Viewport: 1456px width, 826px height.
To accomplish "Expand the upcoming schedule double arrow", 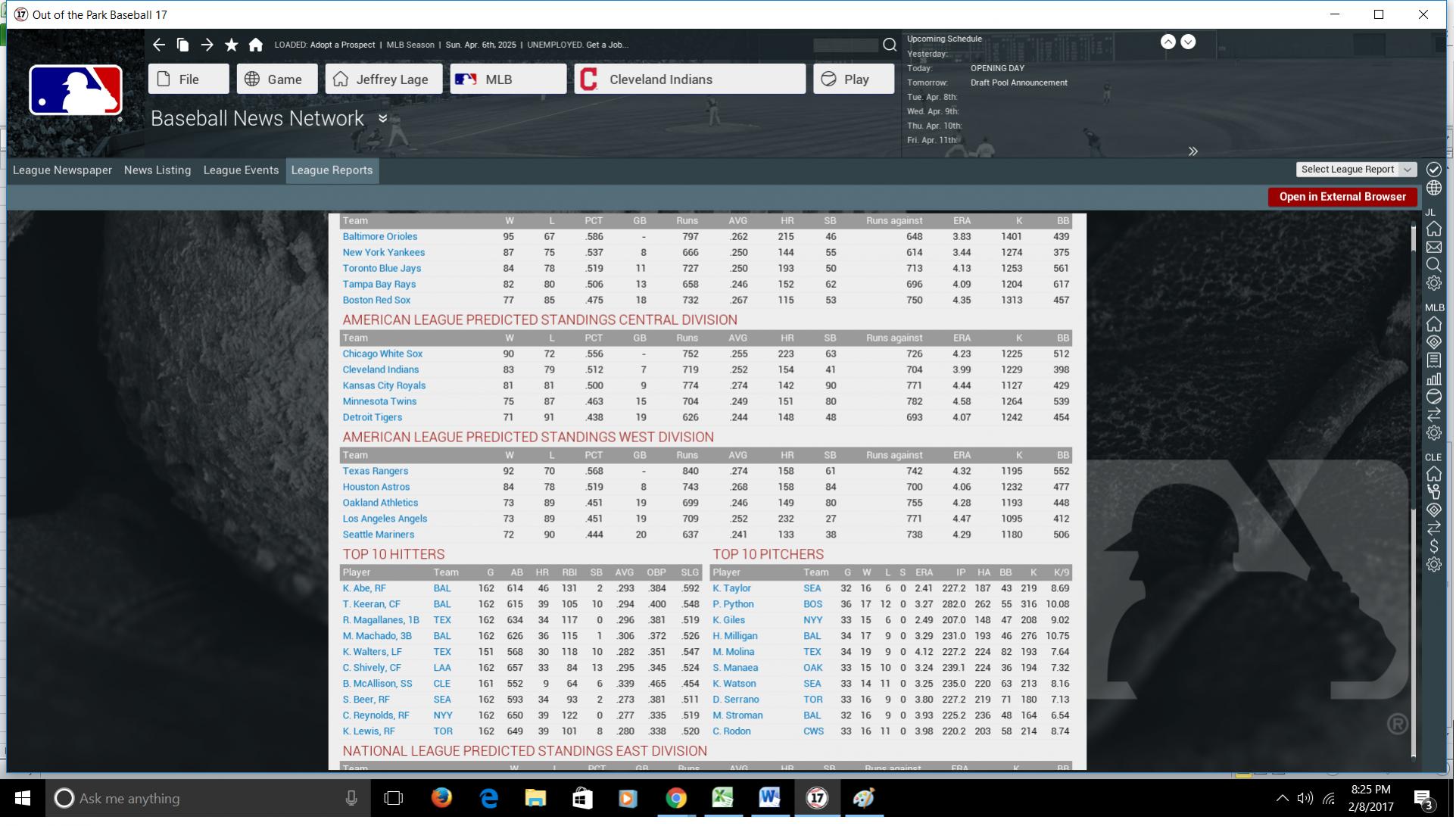I will (1193, 151).
